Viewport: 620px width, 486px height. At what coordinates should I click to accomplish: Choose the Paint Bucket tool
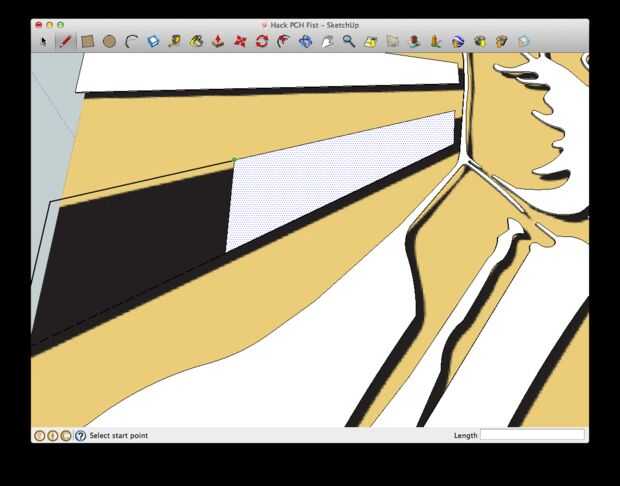click(x=196, y=41)
